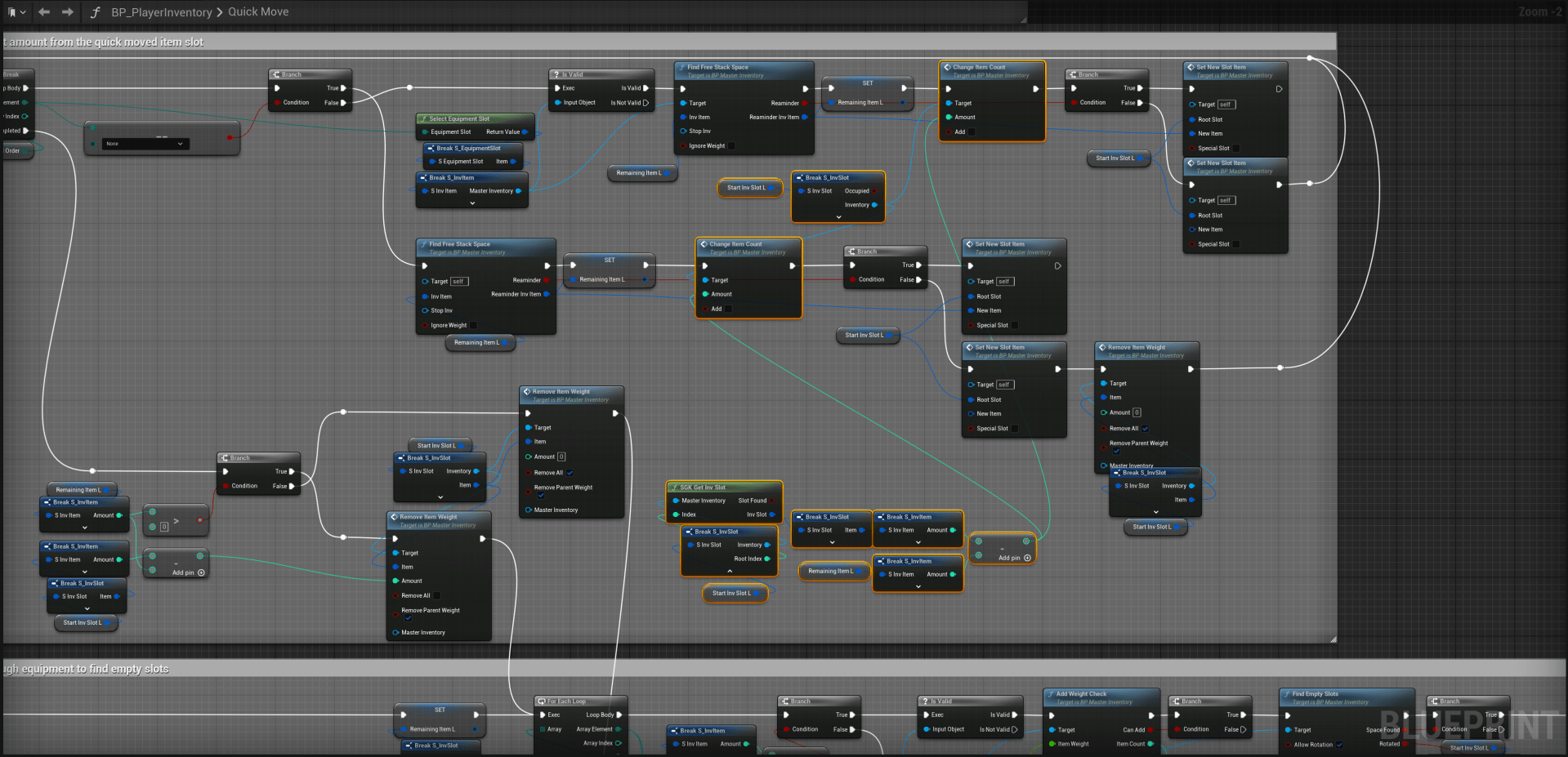Click Add pin on the subtract node below greater-than
This screenshot has width=1568, height=757.
click(189, 573)
